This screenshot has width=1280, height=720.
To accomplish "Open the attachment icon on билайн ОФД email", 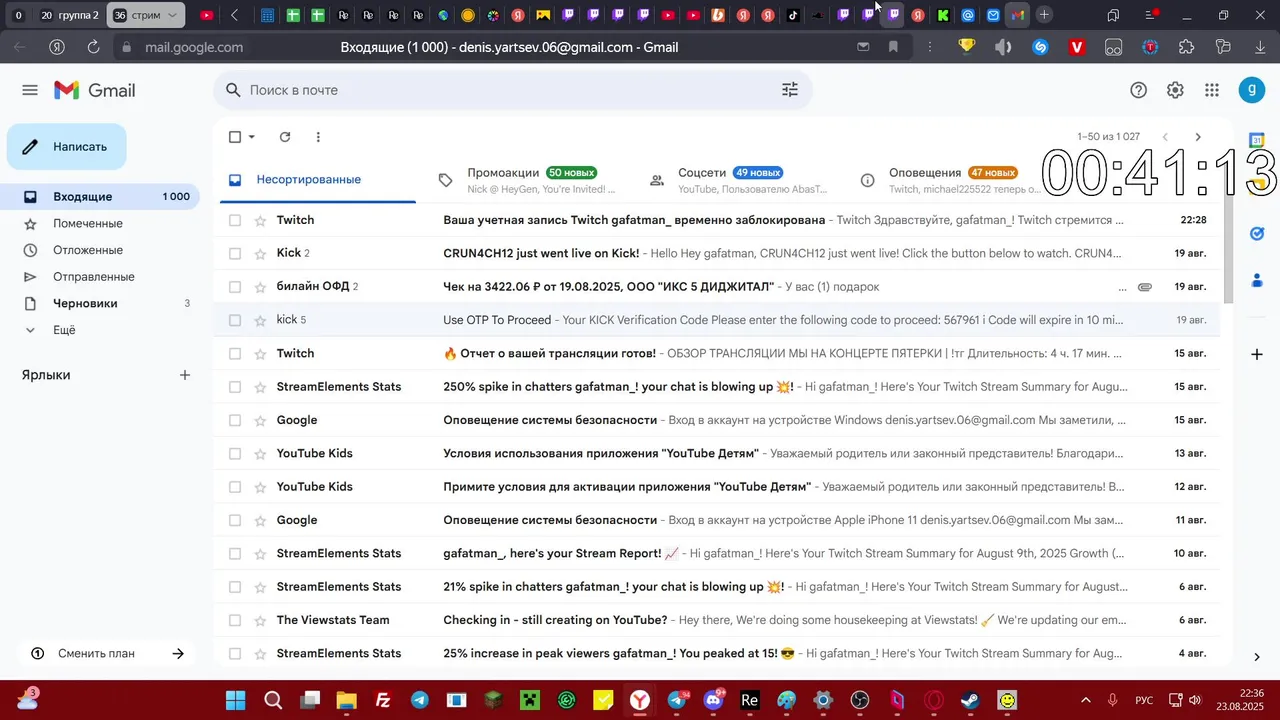I will click(1145, 287).
